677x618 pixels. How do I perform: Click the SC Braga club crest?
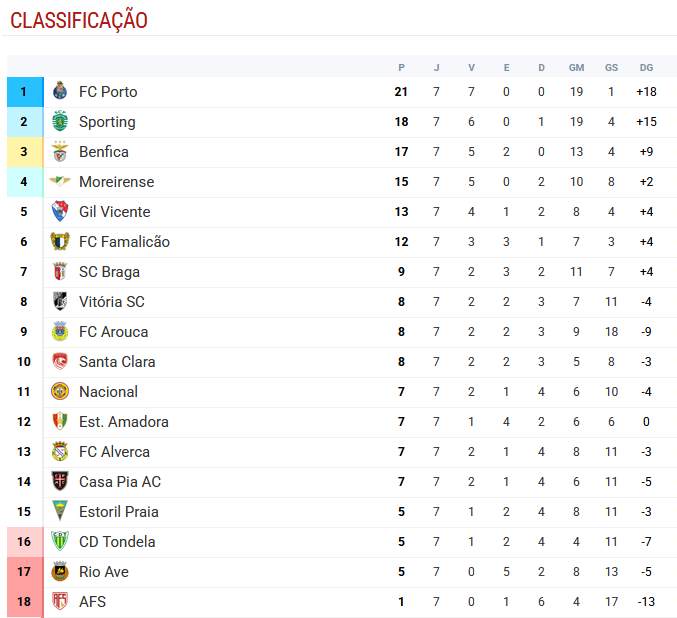60,272
